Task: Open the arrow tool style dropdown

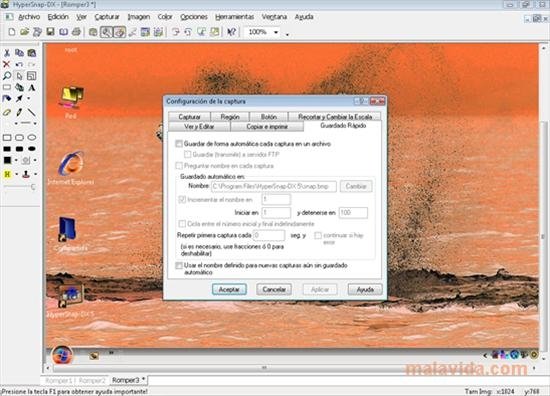Action: [x=29, y=99]
